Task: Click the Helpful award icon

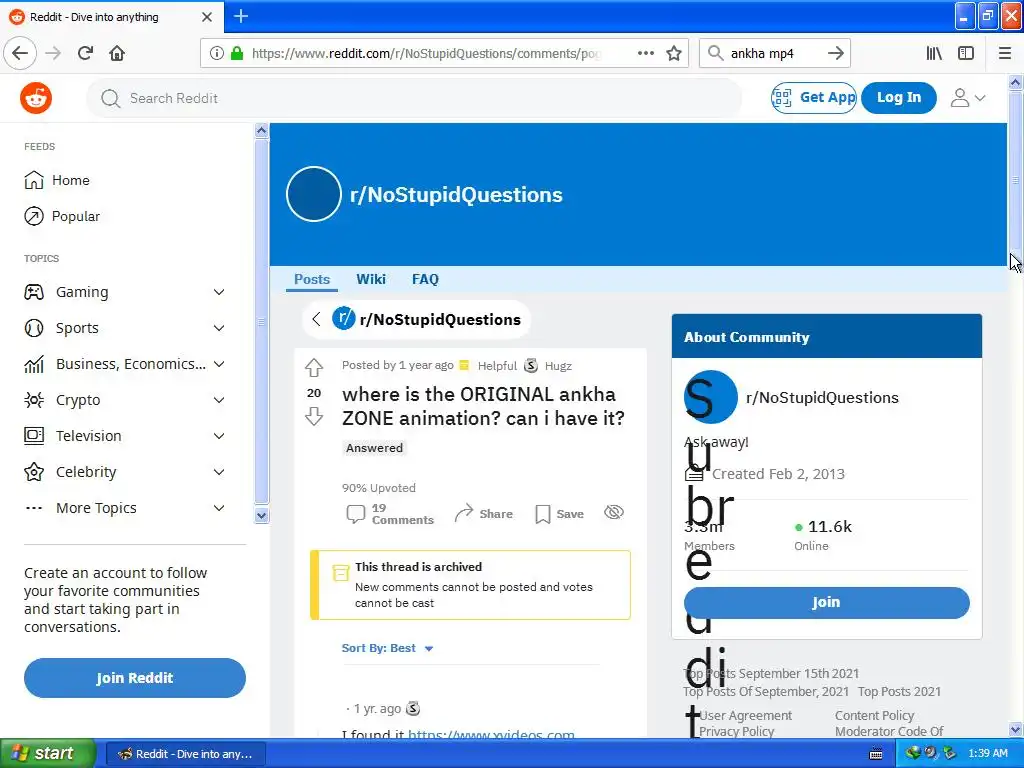Action: [464, 366]
